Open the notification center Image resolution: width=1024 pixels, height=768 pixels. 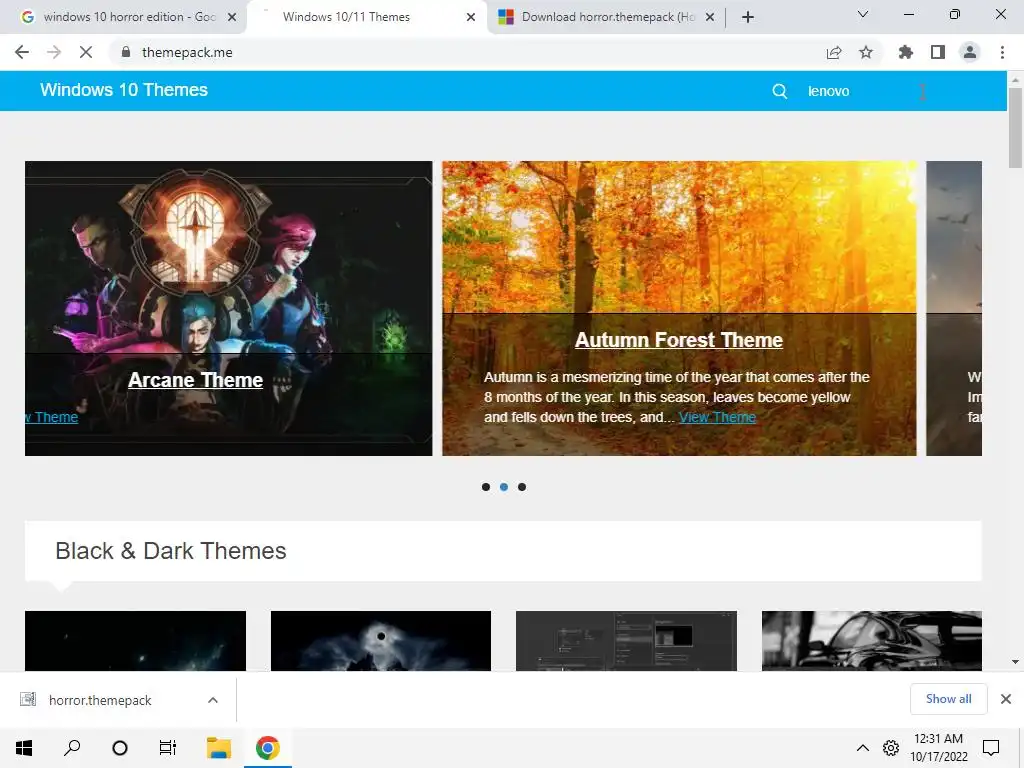[991, 748]
